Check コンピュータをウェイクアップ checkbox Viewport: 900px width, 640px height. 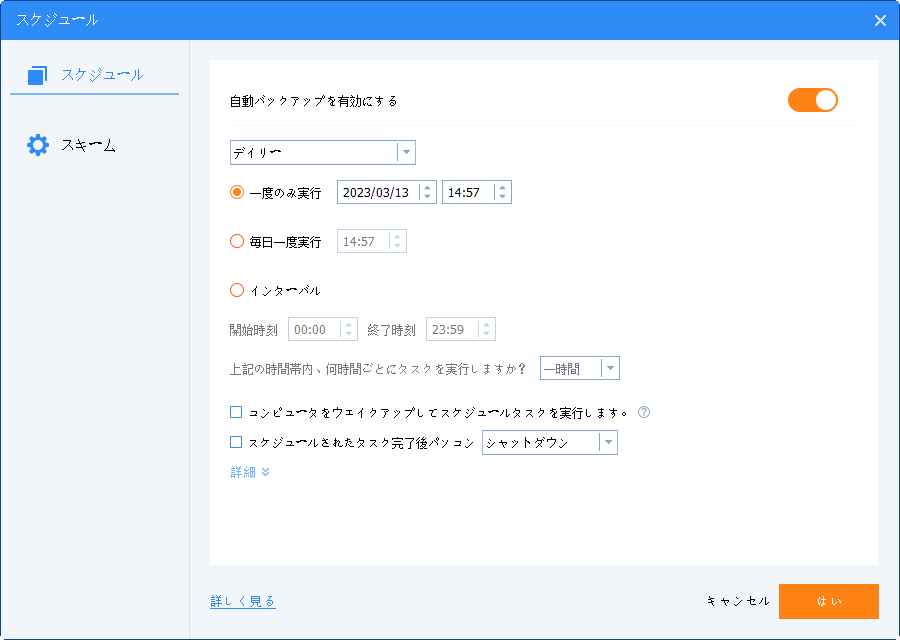(236, 412)
